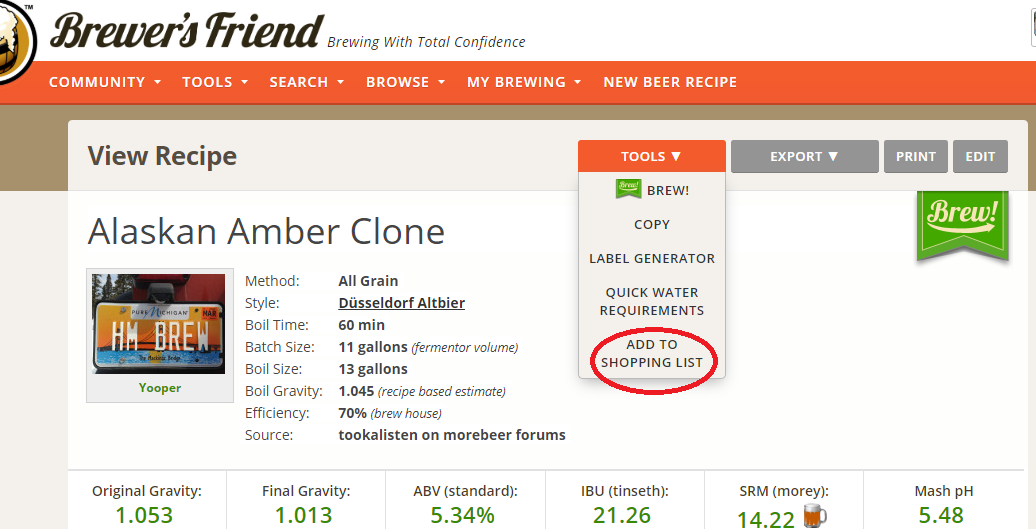The image size is (1036, 529).
Task: Click the Brewer's Friend beer mug logo
Action: pyautogui.click(x=14, y=40)
